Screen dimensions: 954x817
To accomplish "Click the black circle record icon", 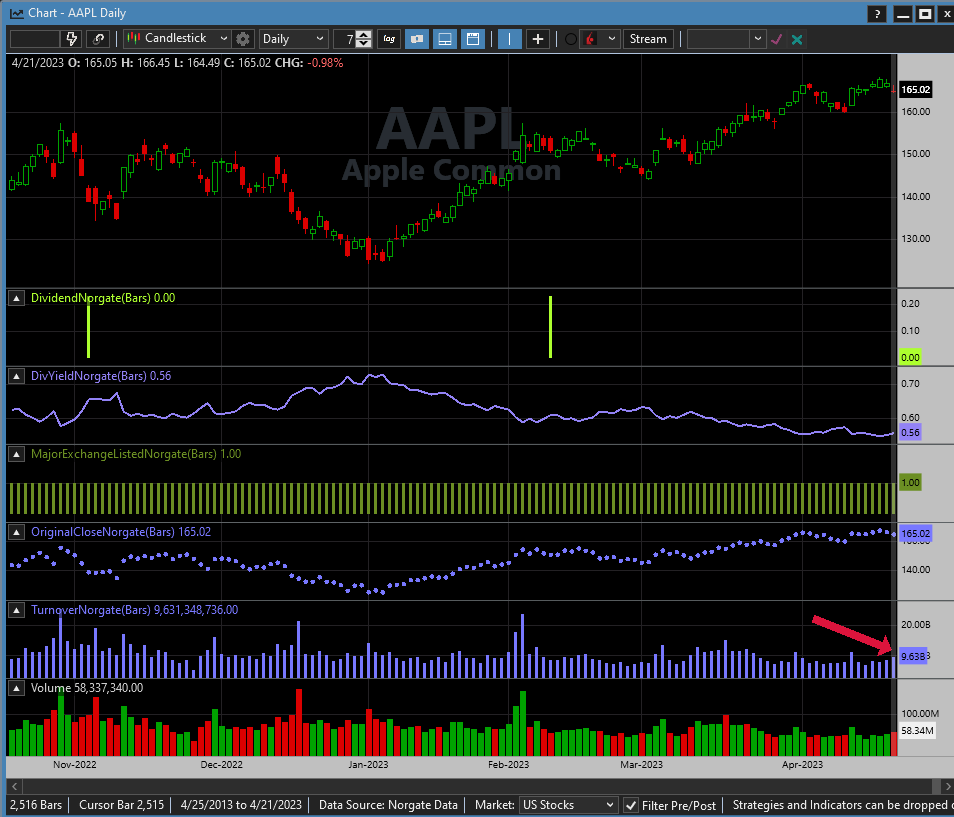I will pyautogui.click(x=571, y=39).
